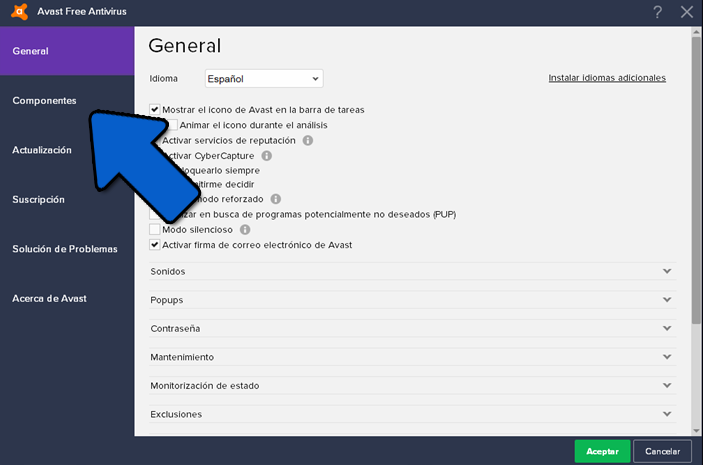This screenshot has width=703, height=465.
Task: Click the Avast logo icon in title bar
Action: (20, 12)
